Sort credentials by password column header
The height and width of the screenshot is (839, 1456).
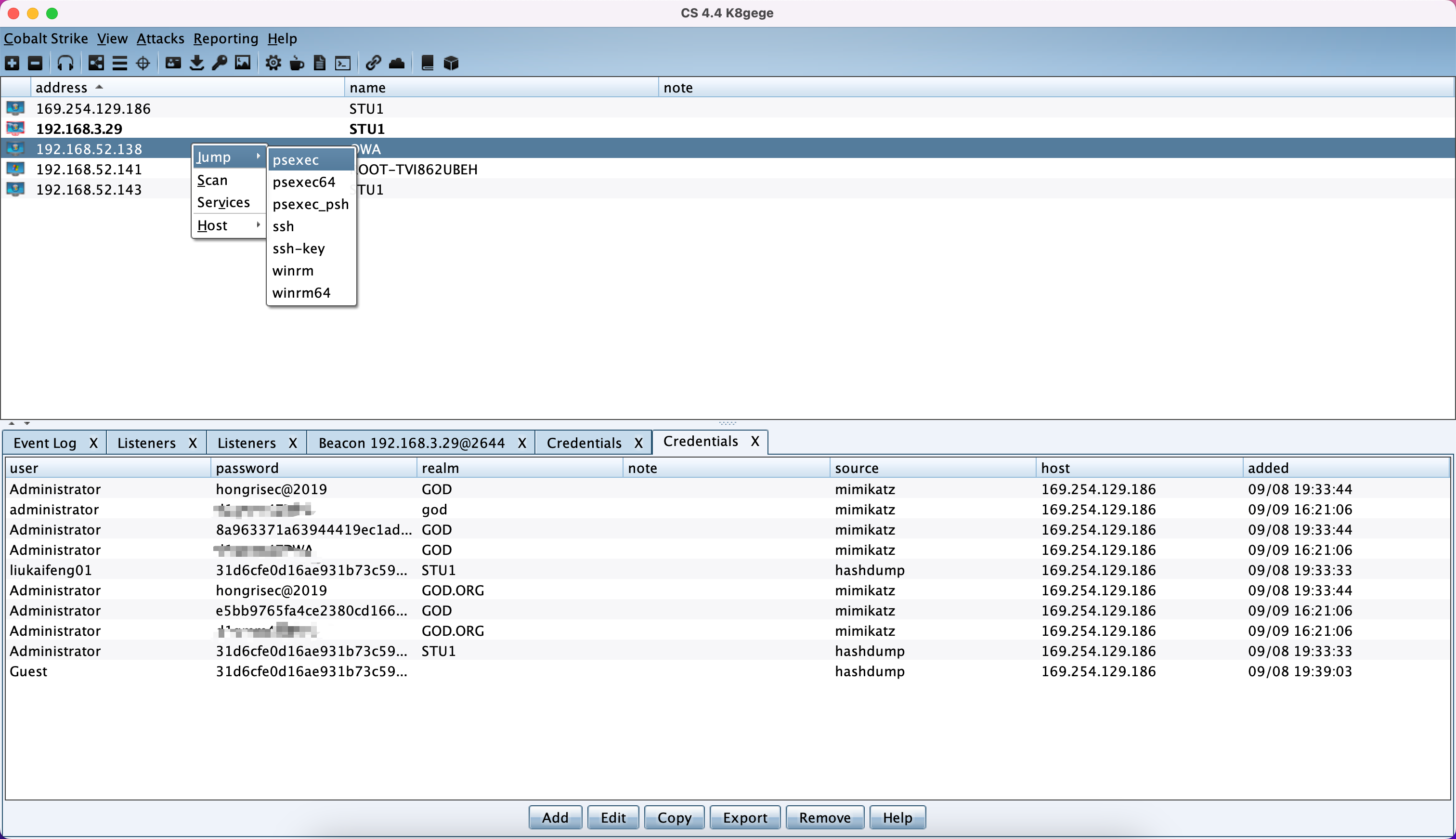coord(314,468)
